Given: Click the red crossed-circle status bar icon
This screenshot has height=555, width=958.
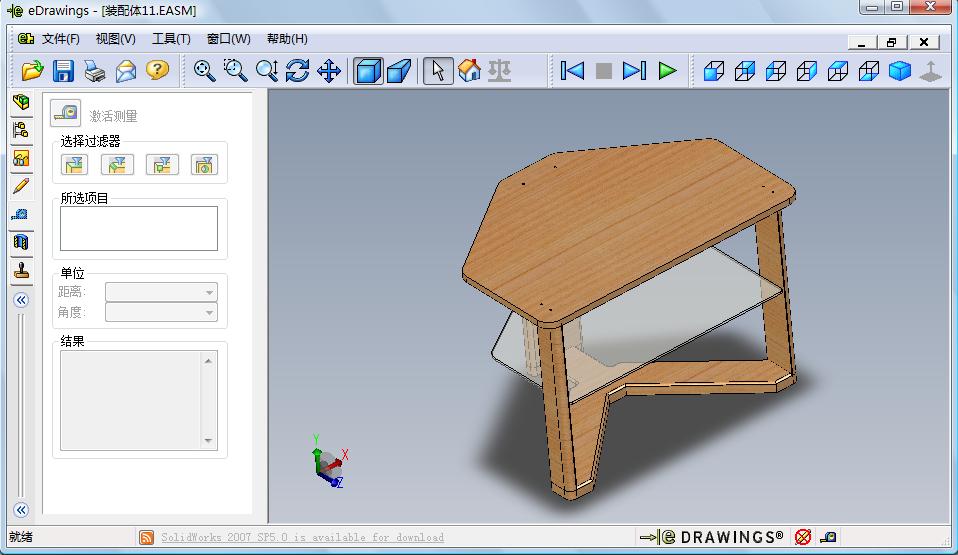Looking at the screenshot, I should (803, 537).
